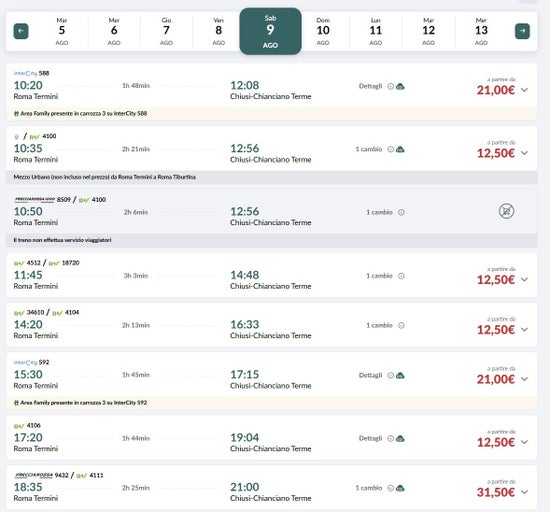The height and width of the screenshot is (512, 550).
Task: Switch to Mar 5 AGO date
Action: coord(62,31)
